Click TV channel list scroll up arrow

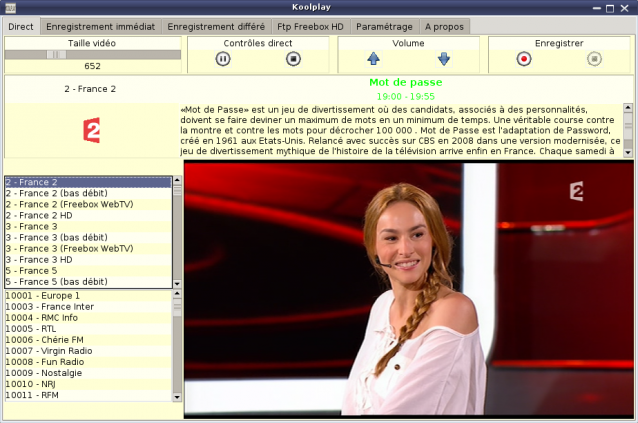click(177, 180)
